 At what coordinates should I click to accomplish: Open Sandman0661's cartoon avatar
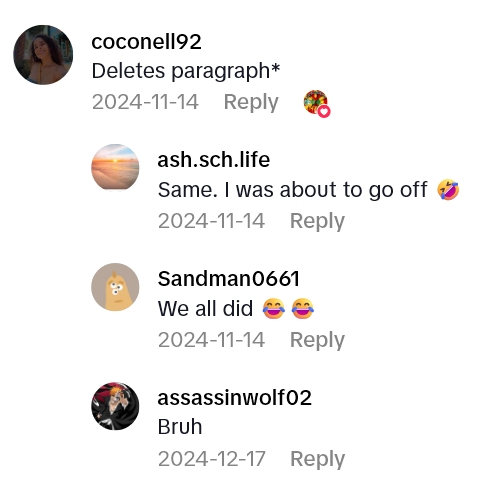(115, 287)
